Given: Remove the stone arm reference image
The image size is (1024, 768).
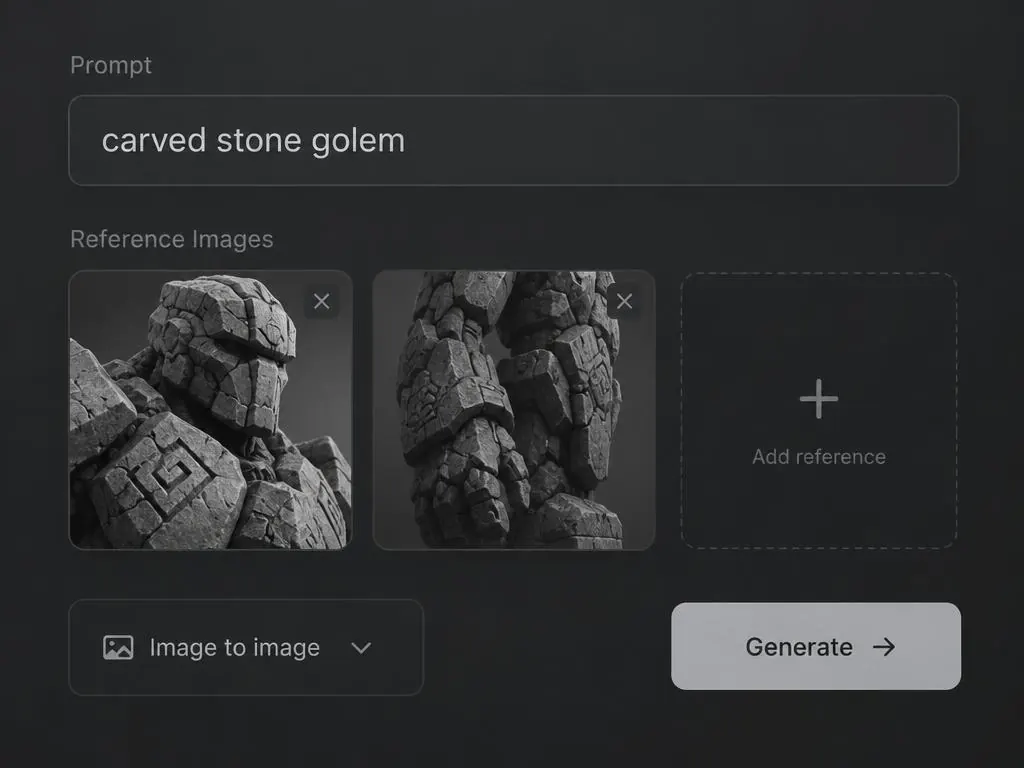Looking at the screenshot, I should (624, 301).
